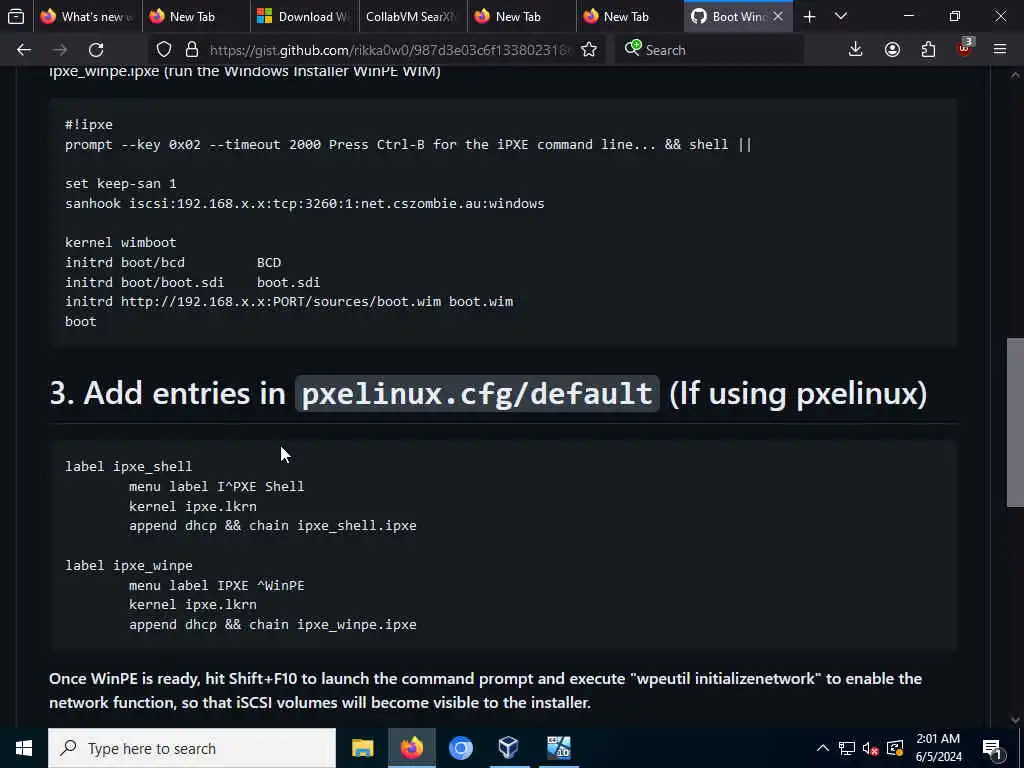
Task: Click the "set keep-san 1" code line
Action: (120, 184)
